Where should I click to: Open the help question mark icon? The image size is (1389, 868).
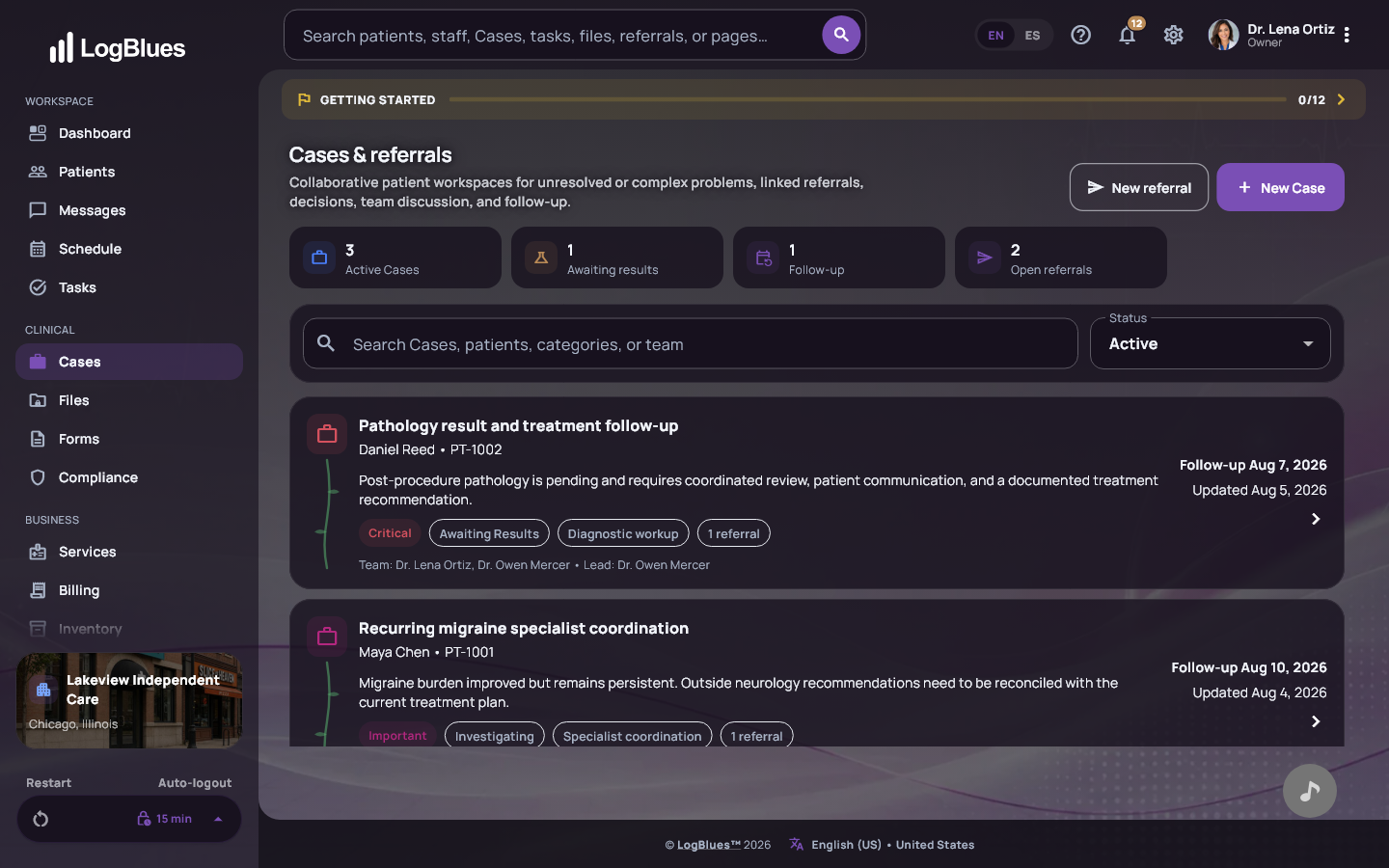1080,35
